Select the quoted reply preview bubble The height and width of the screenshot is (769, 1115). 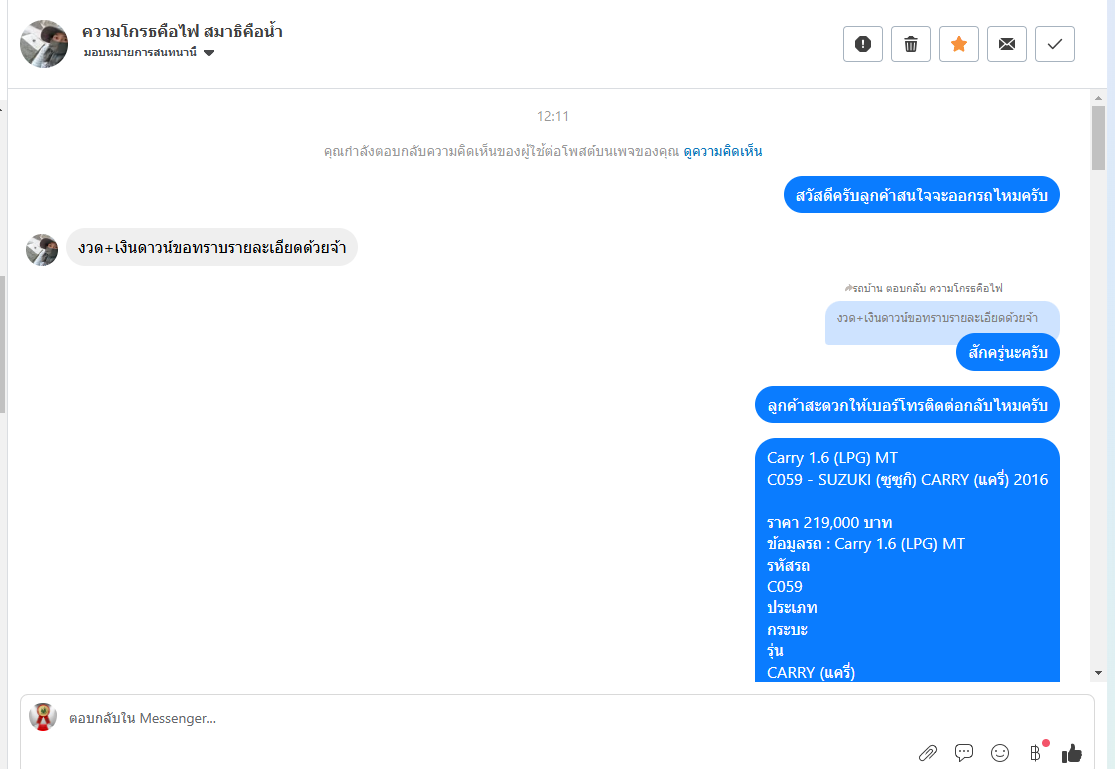[942, 319]
